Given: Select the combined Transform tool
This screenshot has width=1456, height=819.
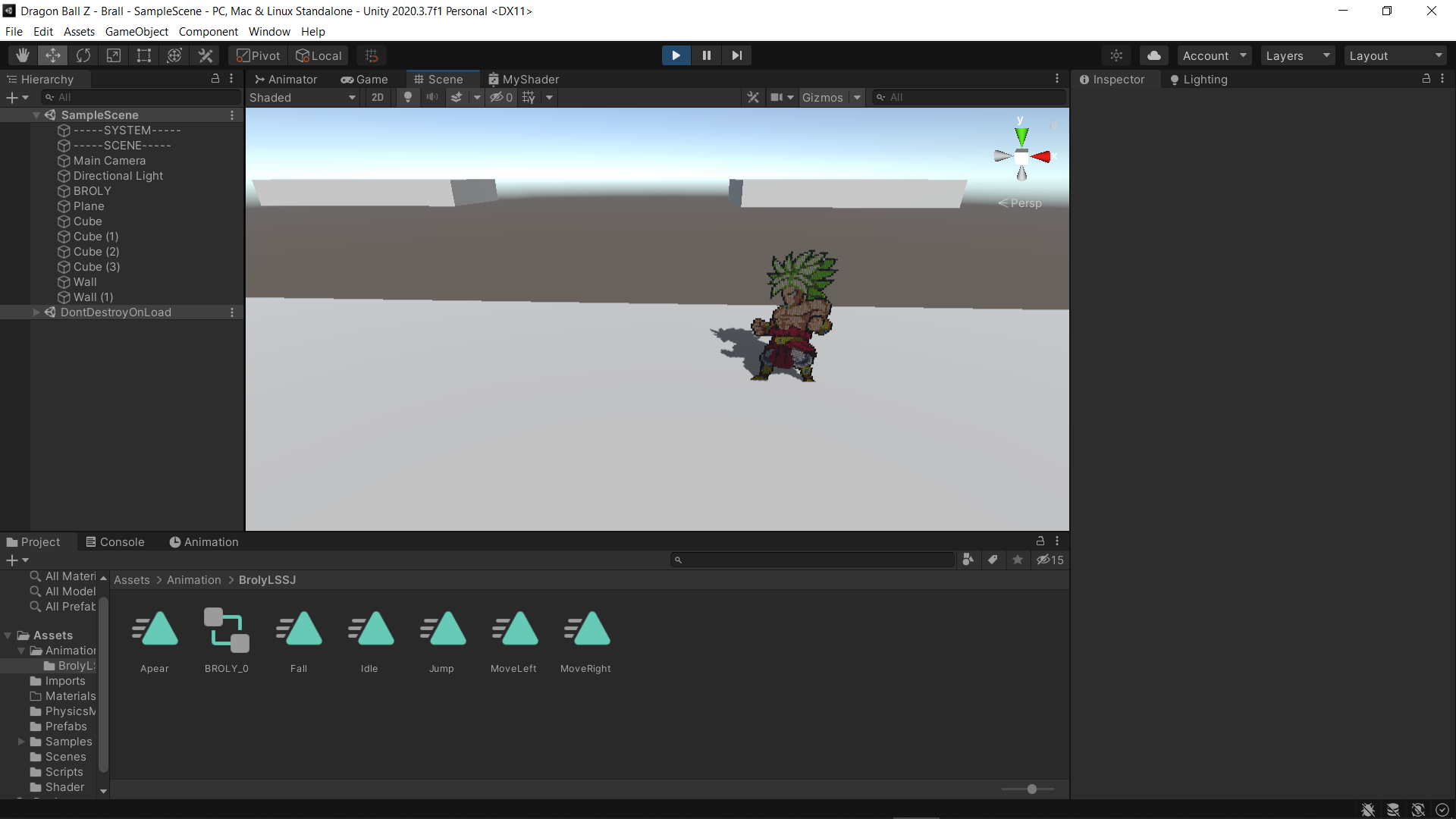Looking at the screenshot, I should point(174,55).
